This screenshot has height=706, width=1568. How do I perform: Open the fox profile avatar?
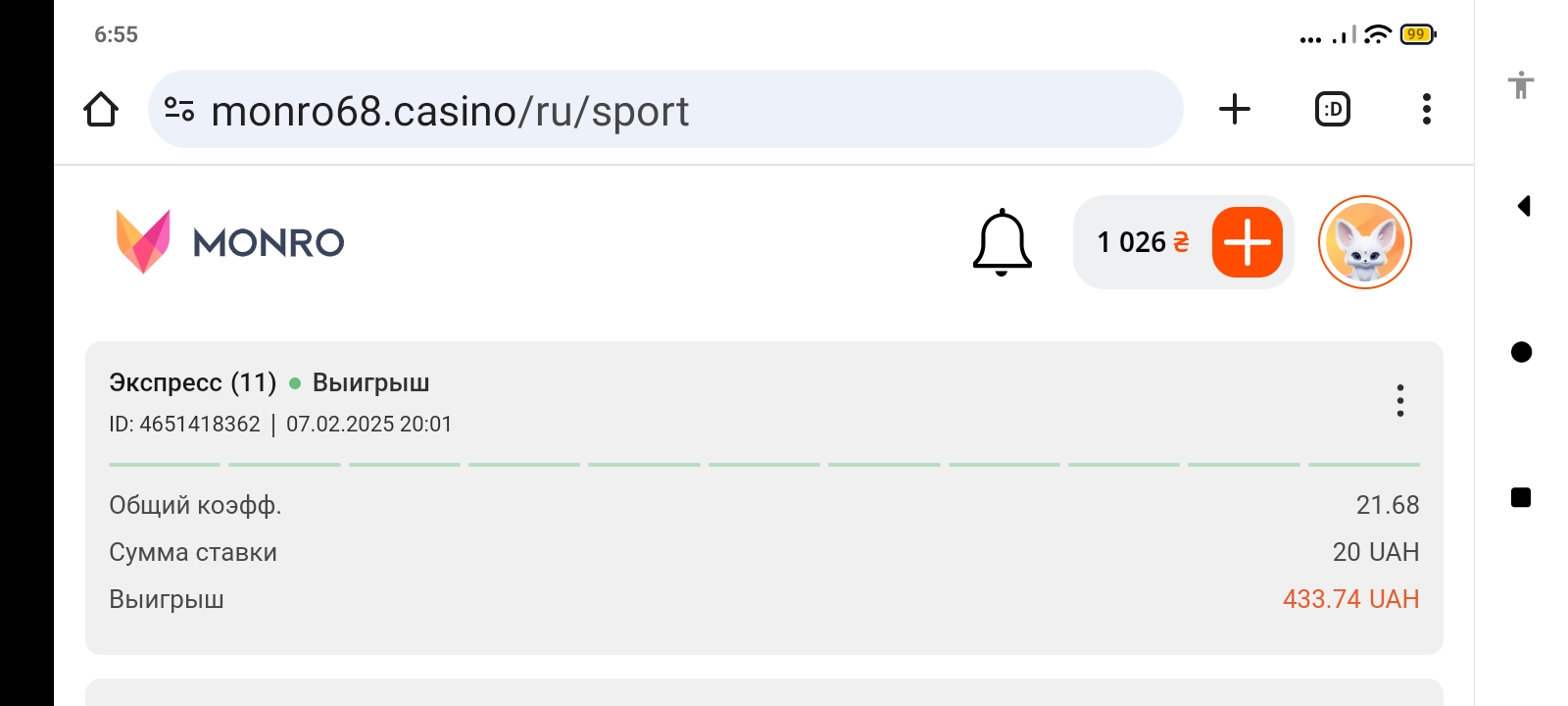point(1364,242)
